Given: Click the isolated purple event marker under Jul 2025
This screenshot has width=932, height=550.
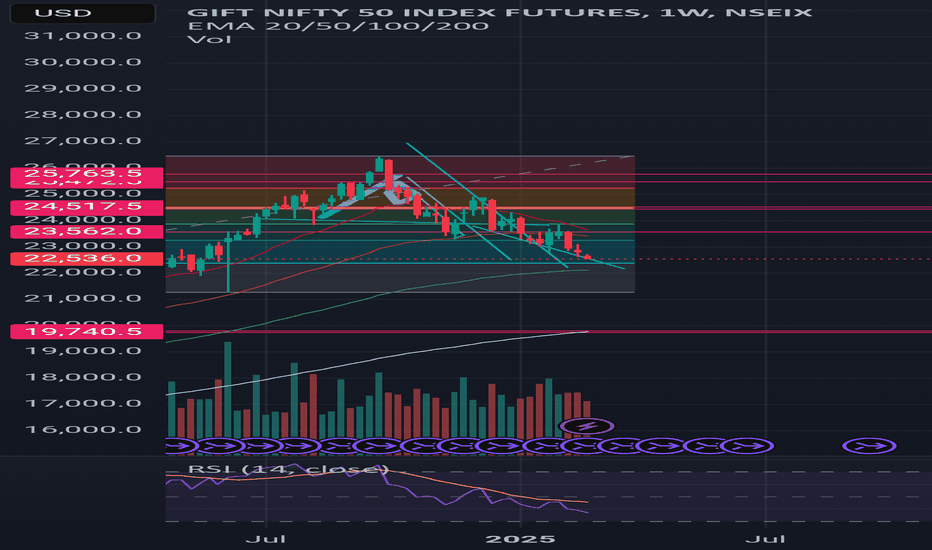Looking at the screenshot, I should [869, 446].
